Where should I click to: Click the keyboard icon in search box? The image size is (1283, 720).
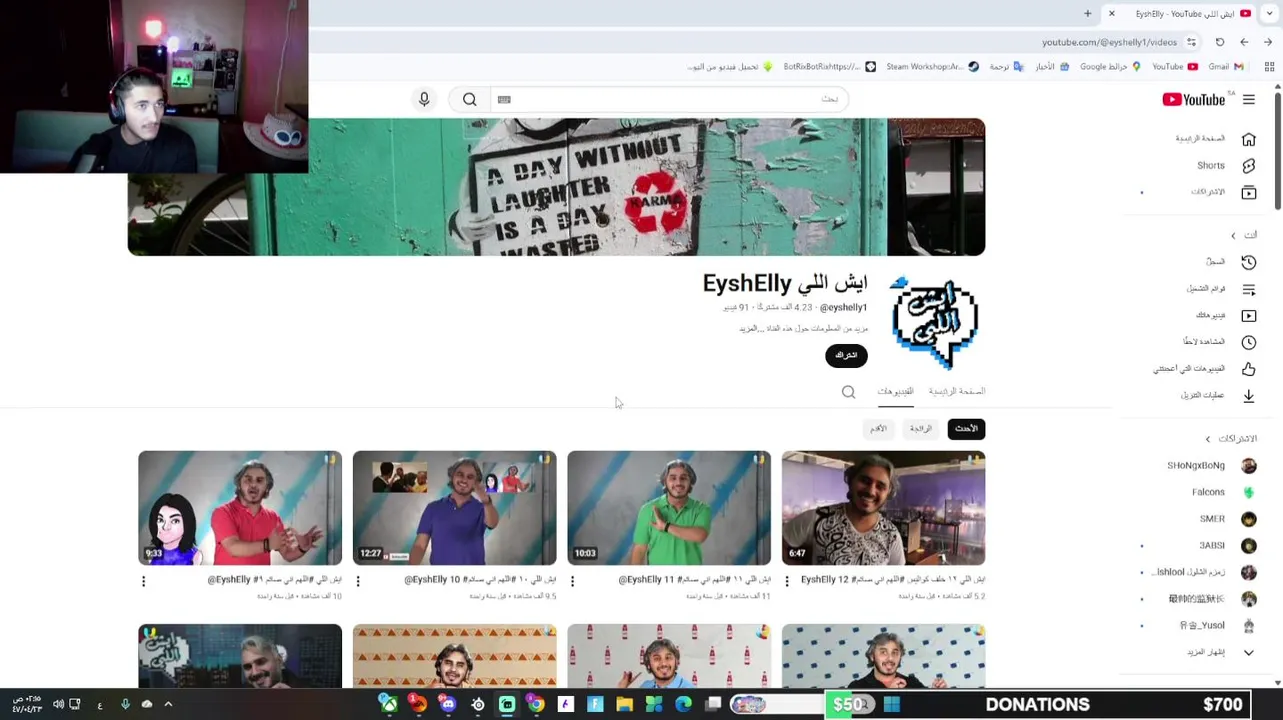[504, 99]
